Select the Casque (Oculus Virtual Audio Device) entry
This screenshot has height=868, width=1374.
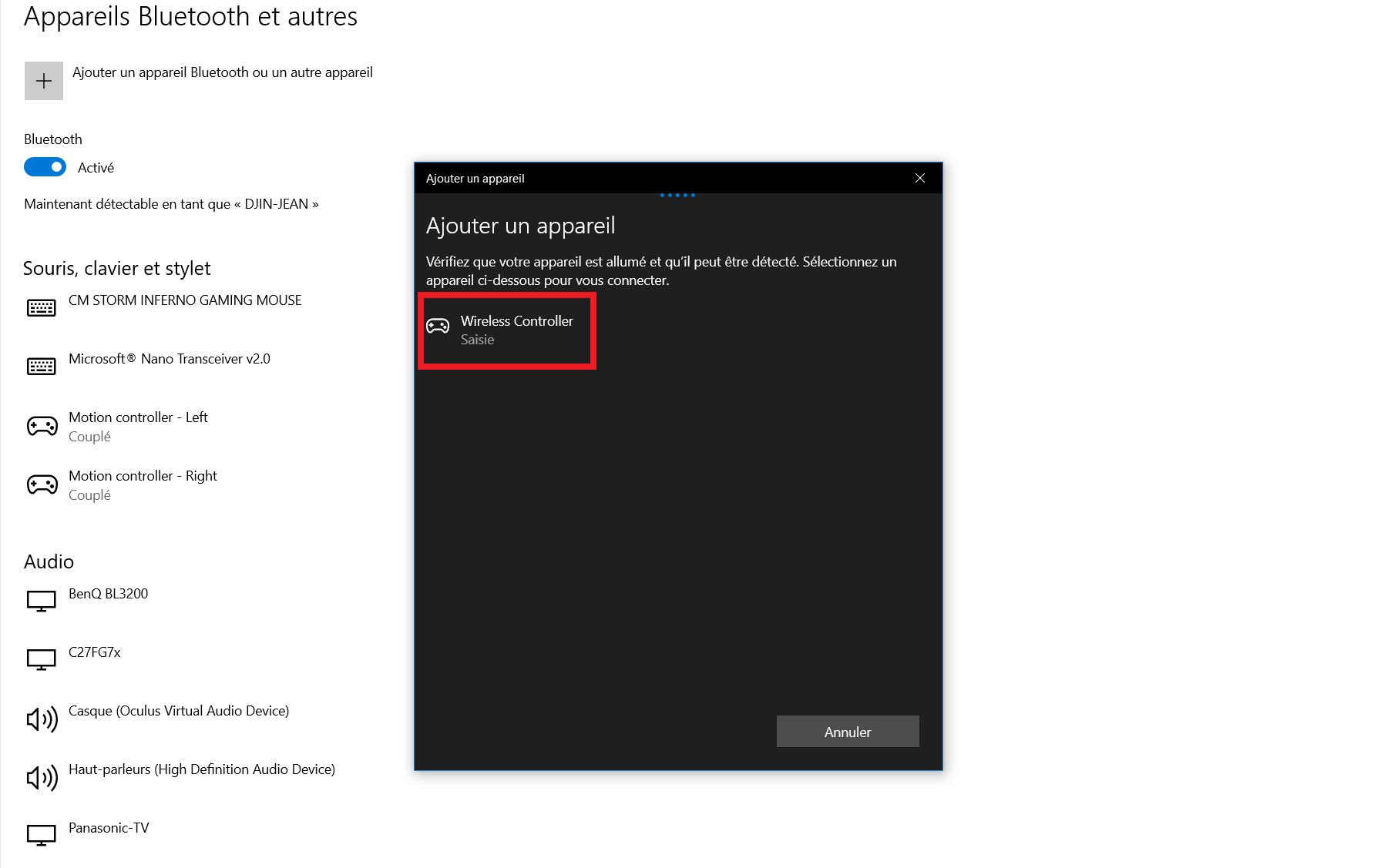(178, 711)
